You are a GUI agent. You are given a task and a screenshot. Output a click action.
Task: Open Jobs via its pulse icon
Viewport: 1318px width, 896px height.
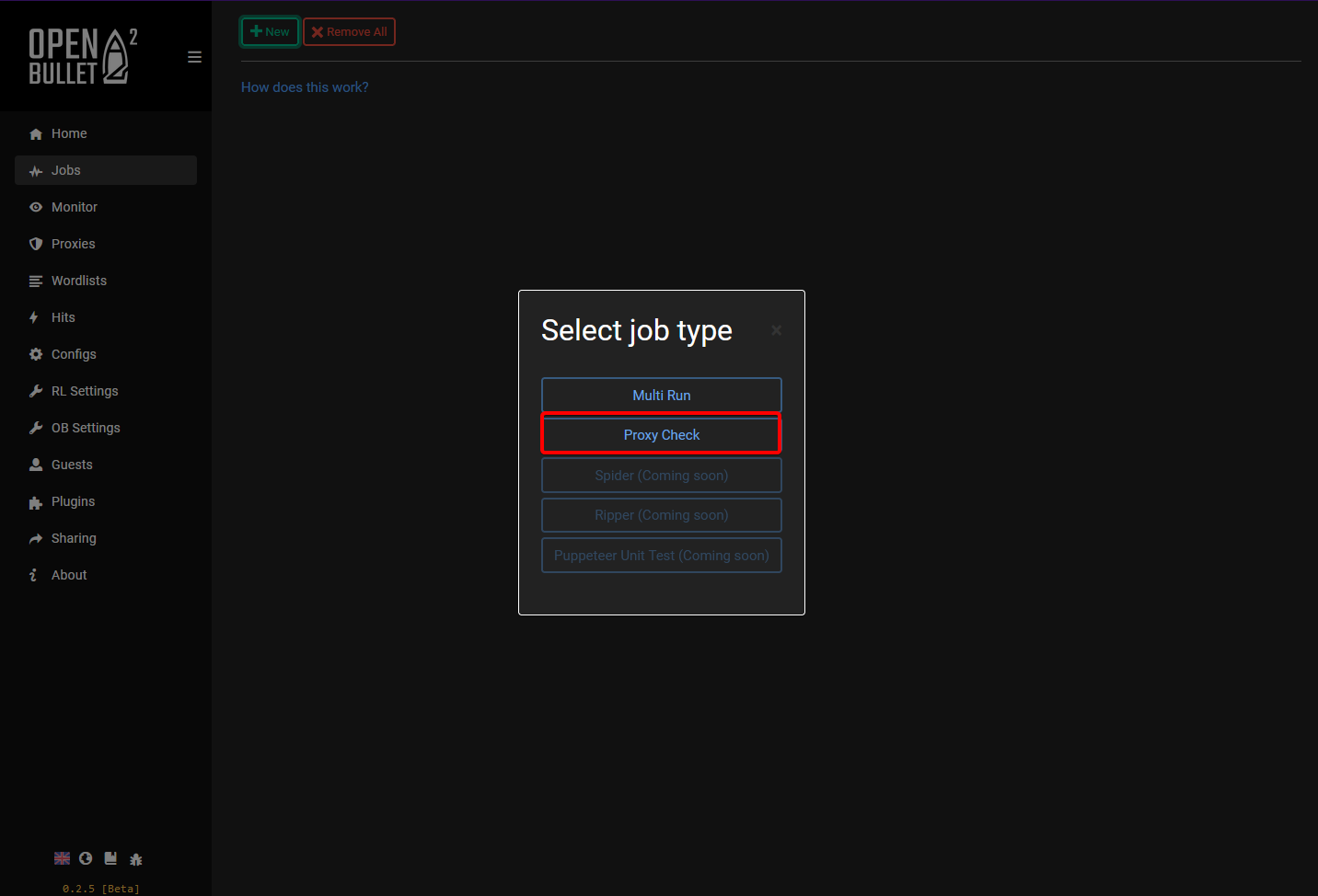[x=36, y=171]
